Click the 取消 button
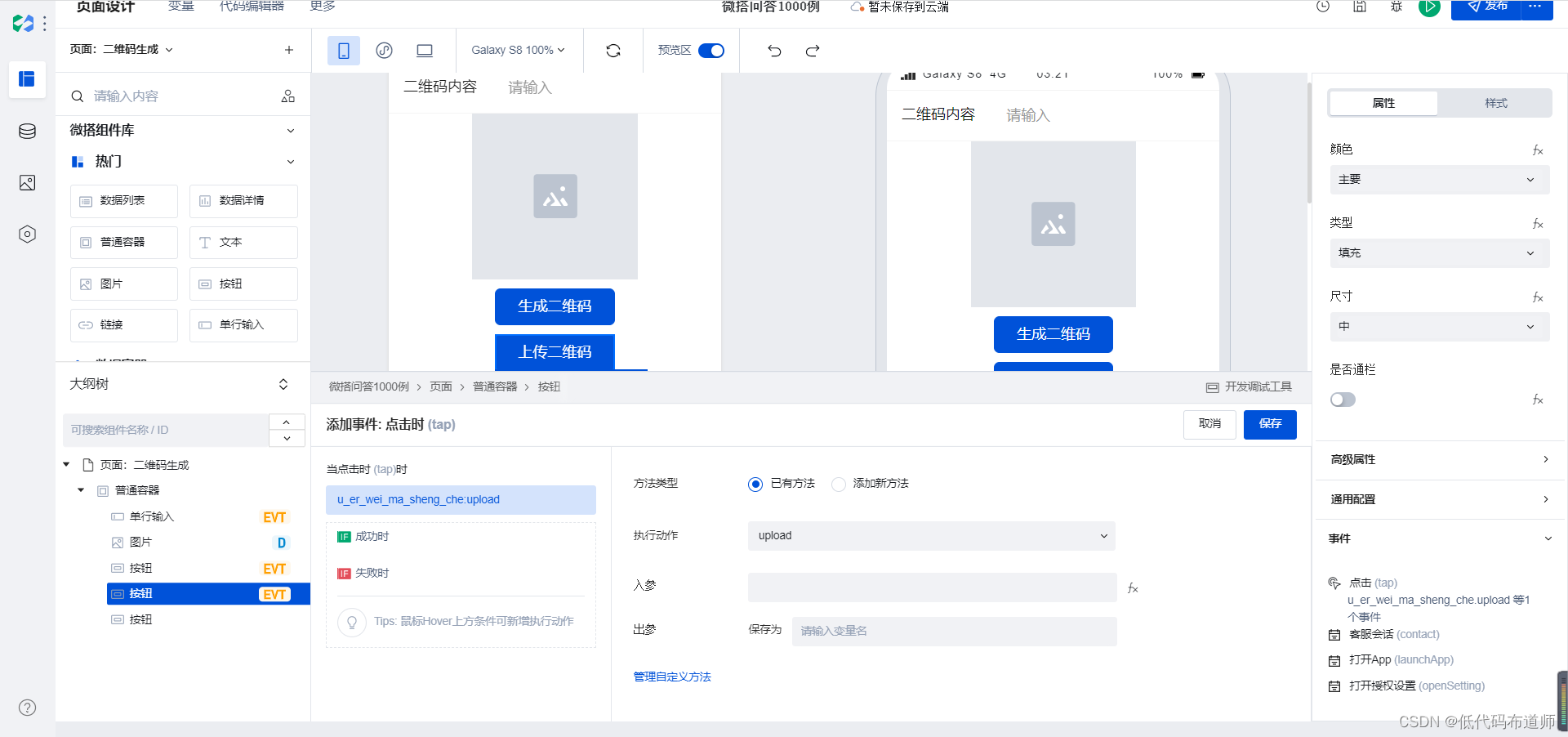Image resolution: width=1568 pixels, height=737 pixels. [x=1209, y=424]
